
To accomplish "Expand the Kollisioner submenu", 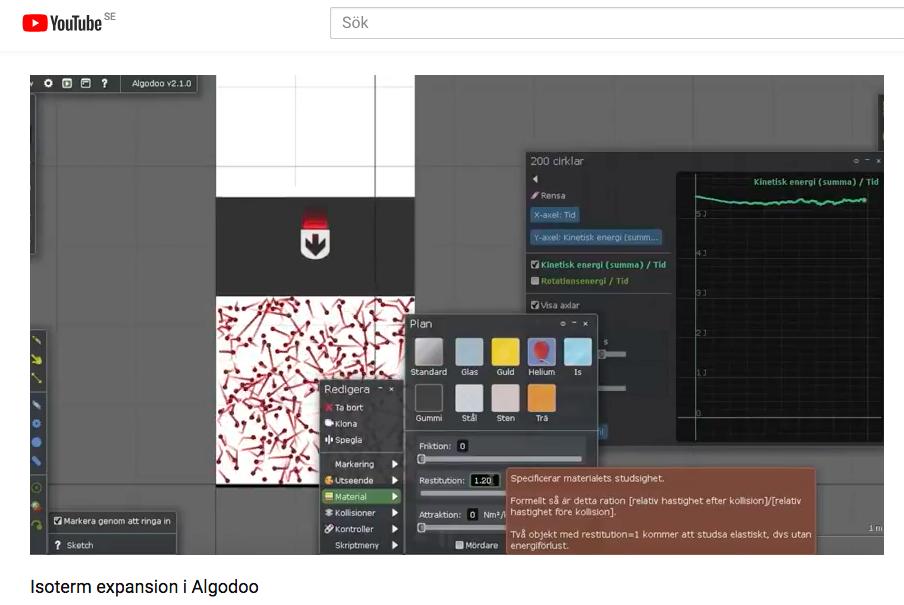I will point(361,513).
